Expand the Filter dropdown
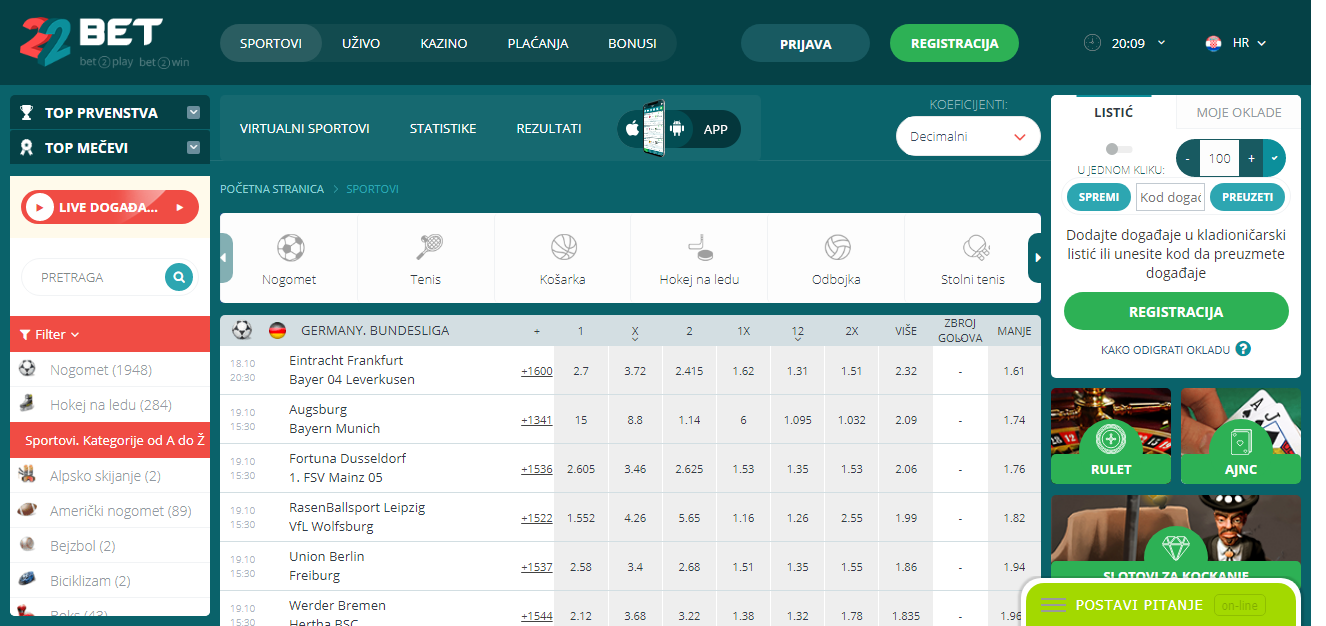 click(x=50, y=334)
